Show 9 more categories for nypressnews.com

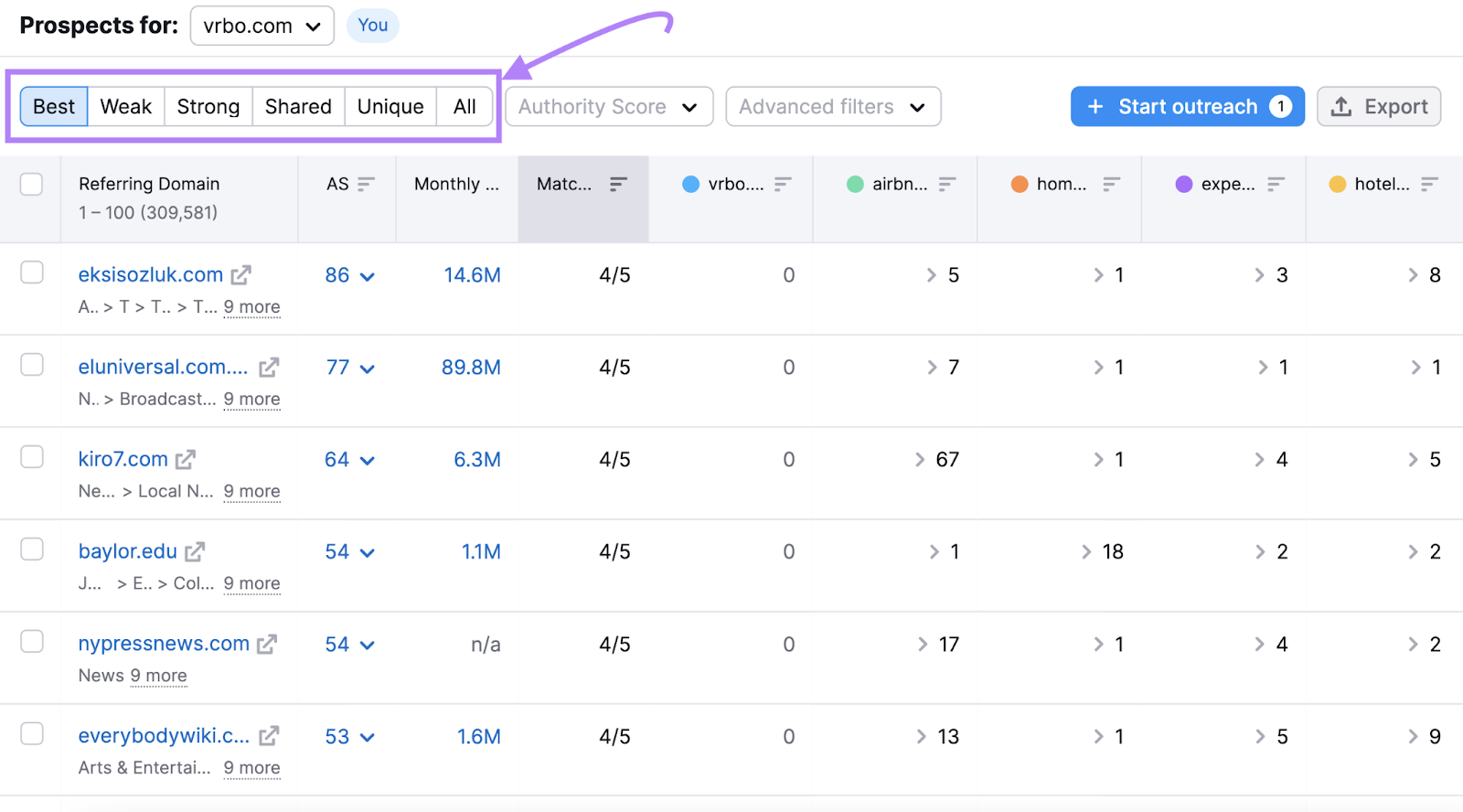click(158, 676)
